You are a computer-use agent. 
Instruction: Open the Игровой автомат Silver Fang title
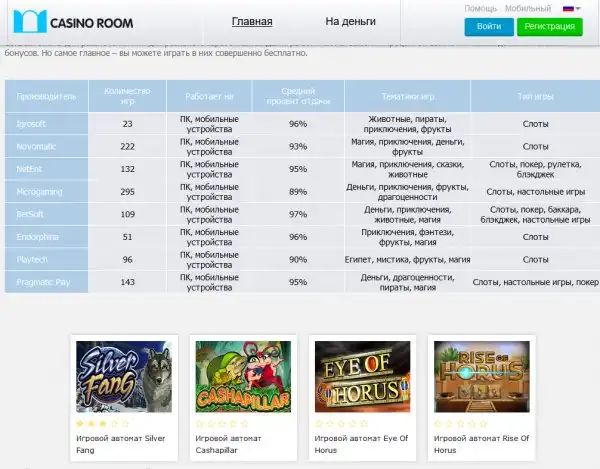click(x=119, y=444)
